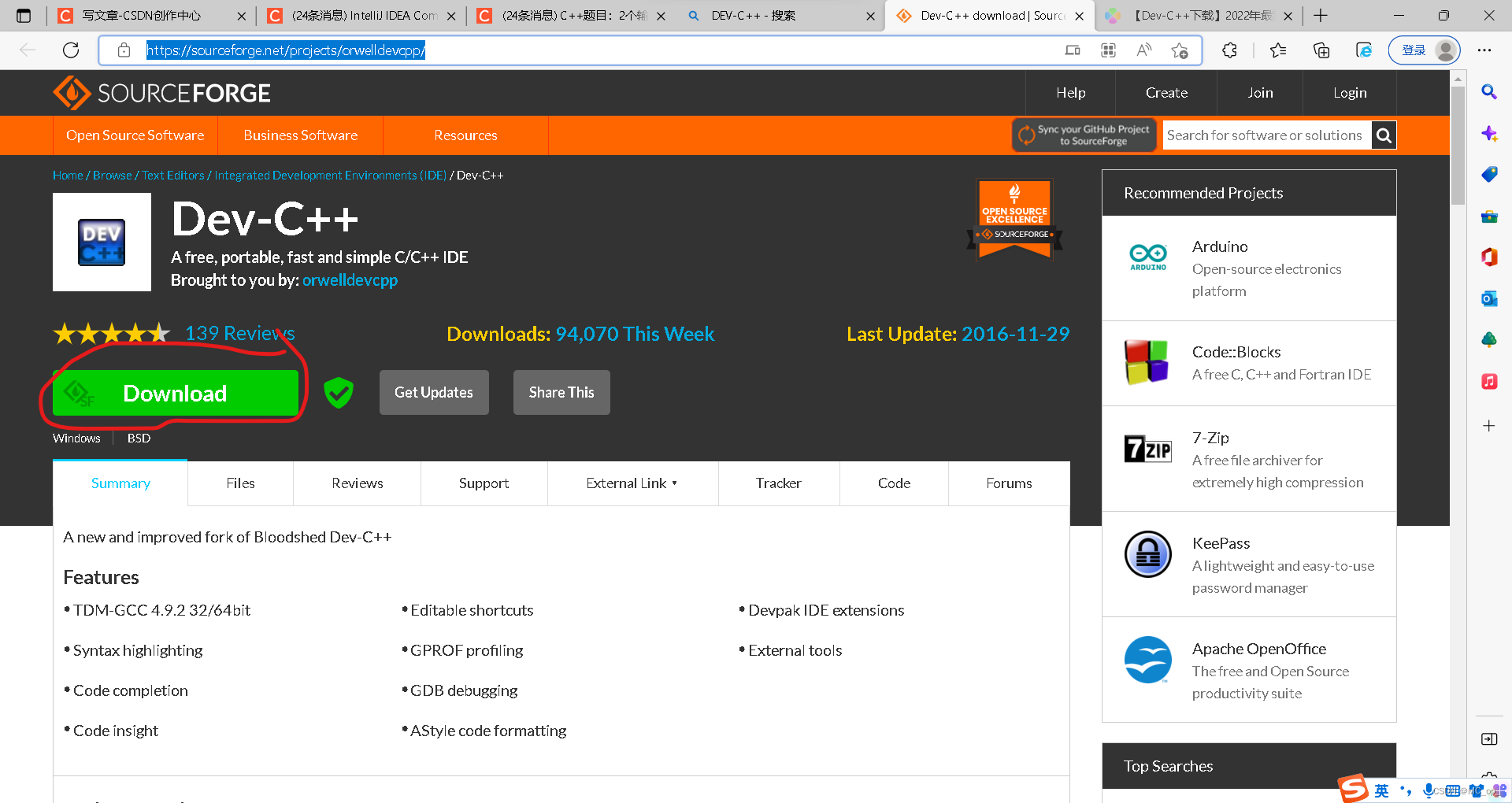Open new browser tab plus button
The image size is (1512, 803).
[1321, 15]
